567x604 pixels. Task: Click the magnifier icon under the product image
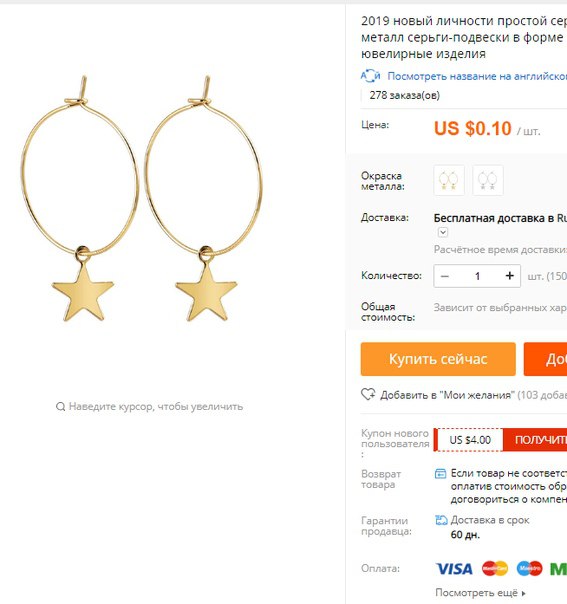pyautogui.click(x=60, y=406)
